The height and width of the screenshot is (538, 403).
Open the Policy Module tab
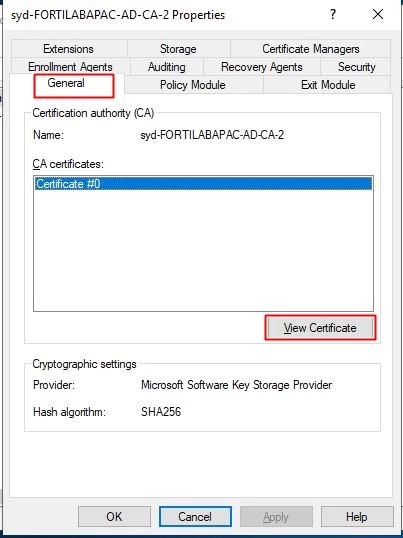pos(193,85)
